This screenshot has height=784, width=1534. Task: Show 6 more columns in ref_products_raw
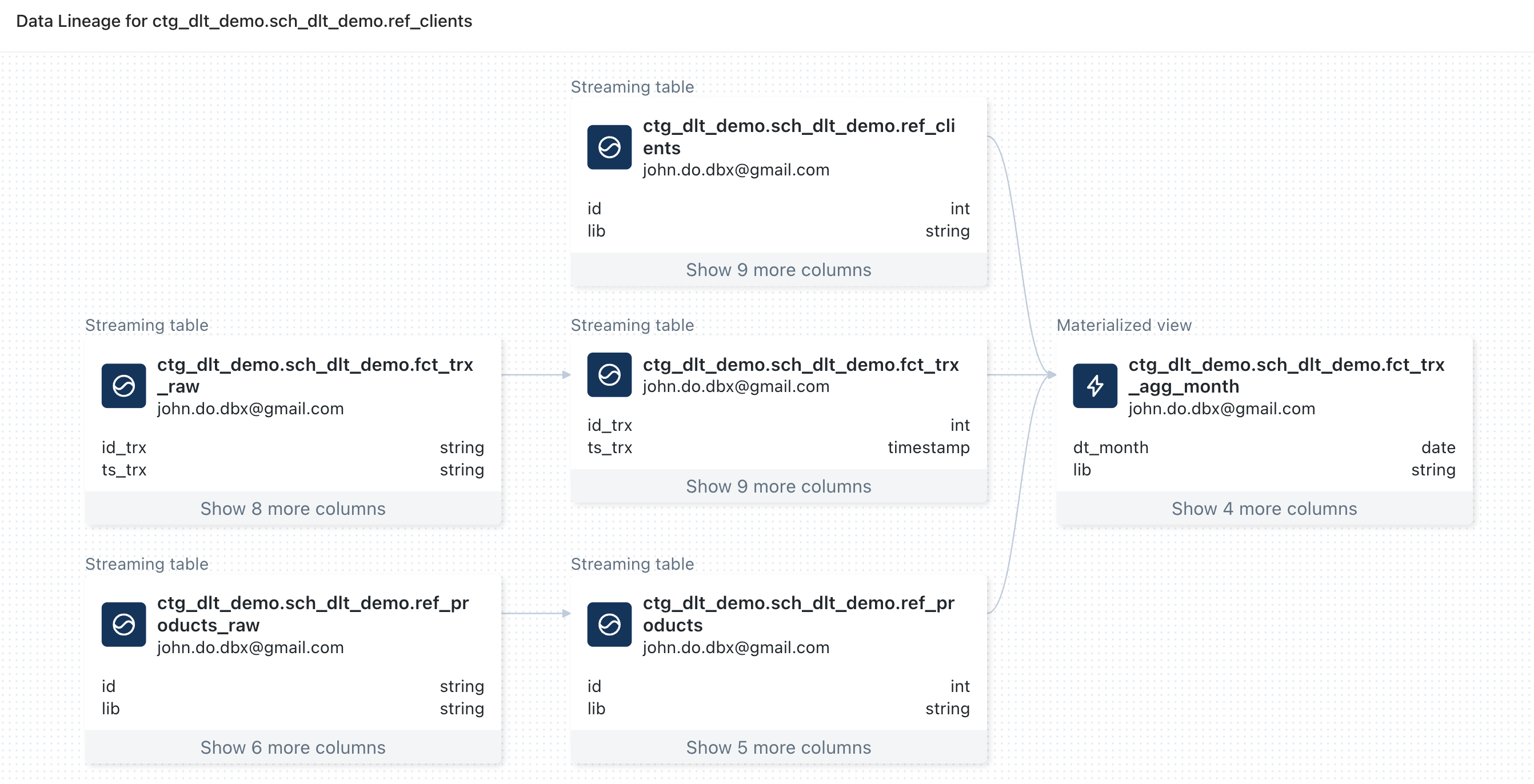tap(293, 747)
